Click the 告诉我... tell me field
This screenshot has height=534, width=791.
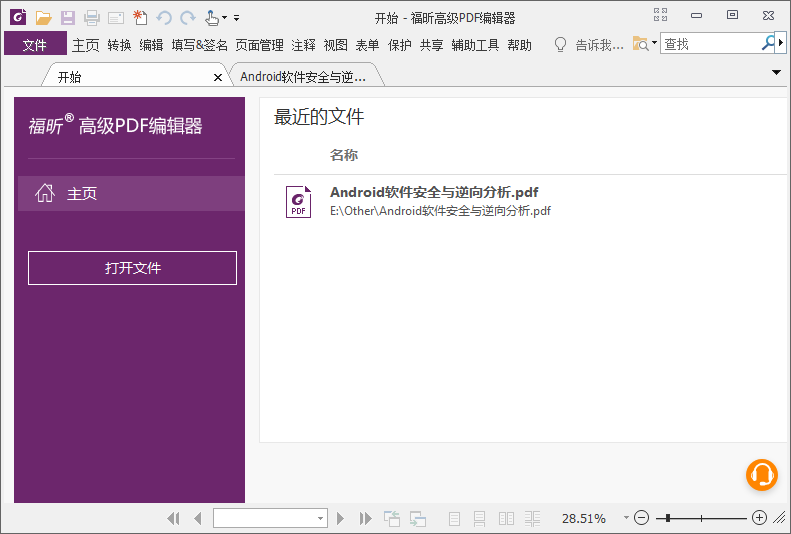coord(599,45)
